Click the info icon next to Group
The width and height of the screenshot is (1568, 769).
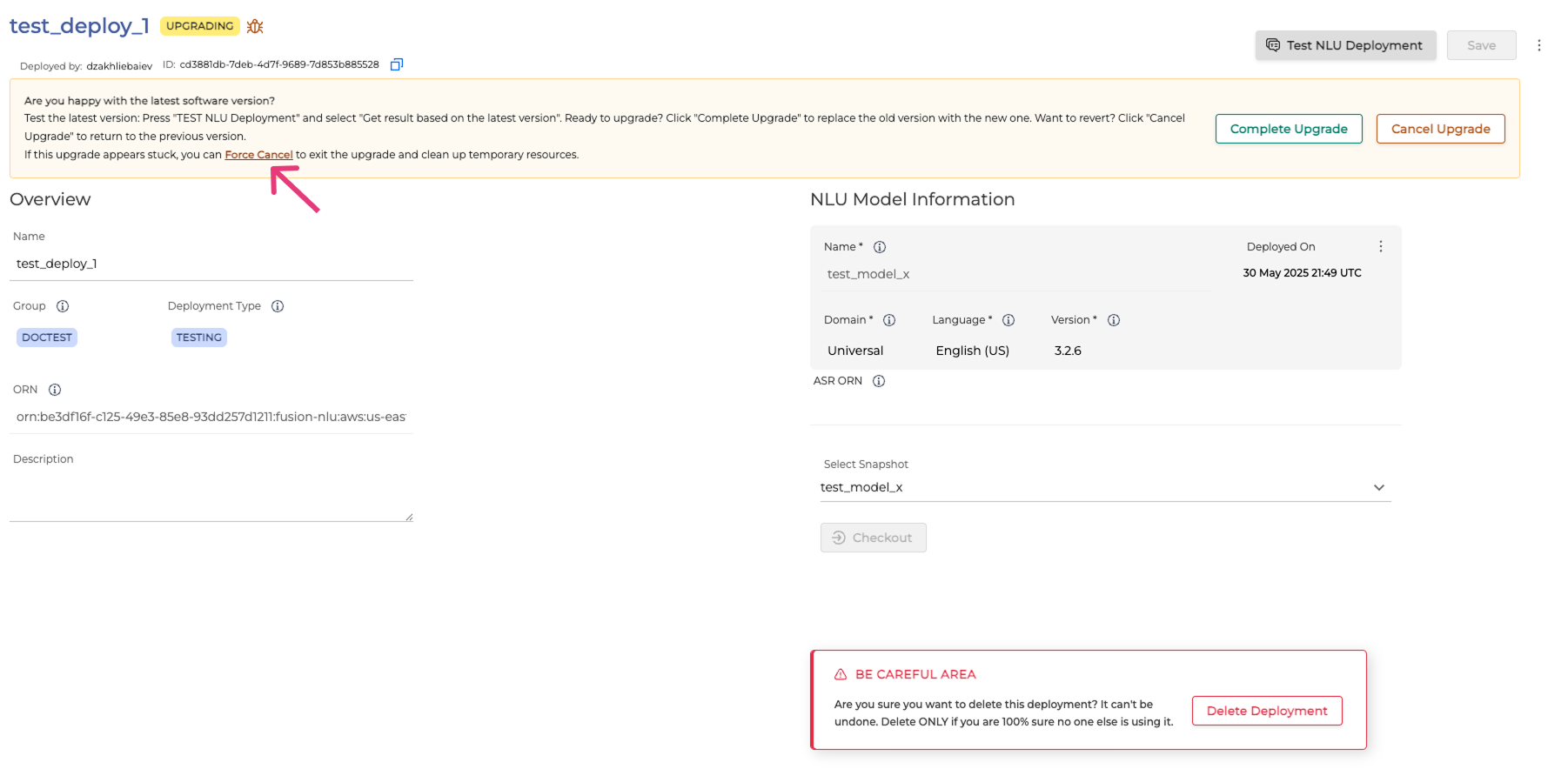click(63, 306)
